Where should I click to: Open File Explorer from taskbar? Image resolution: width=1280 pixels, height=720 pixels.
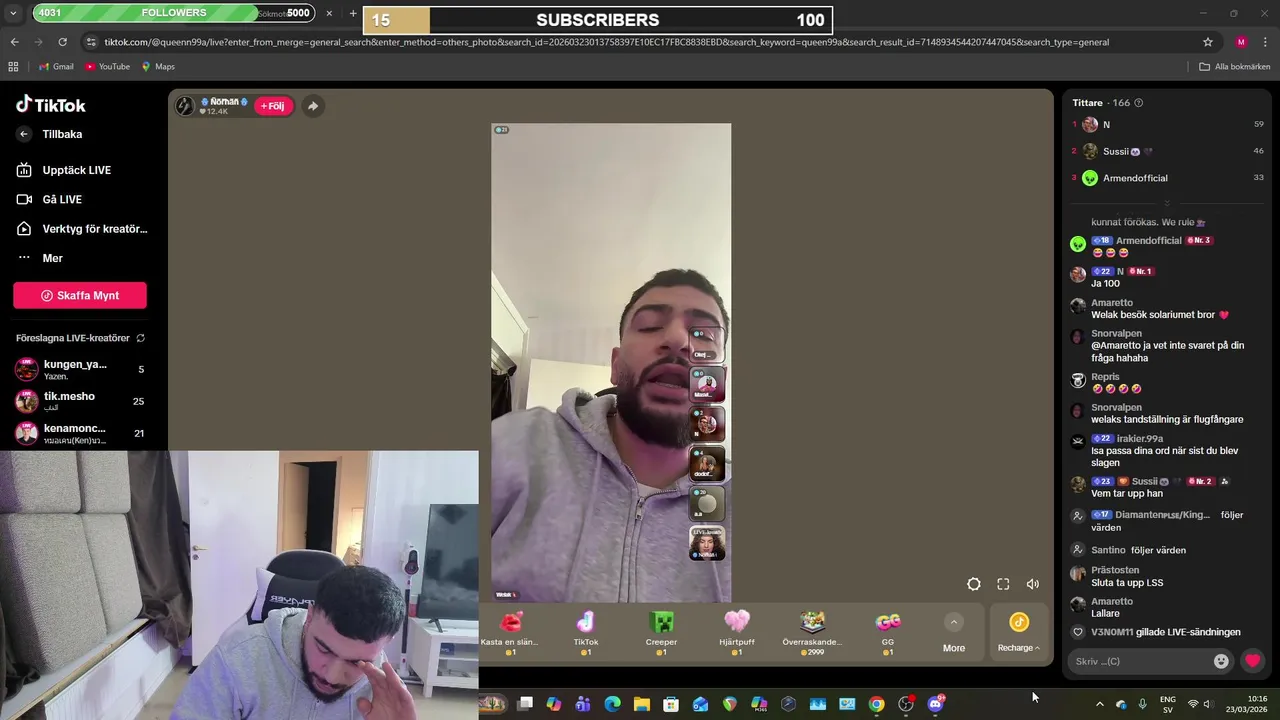642,704
